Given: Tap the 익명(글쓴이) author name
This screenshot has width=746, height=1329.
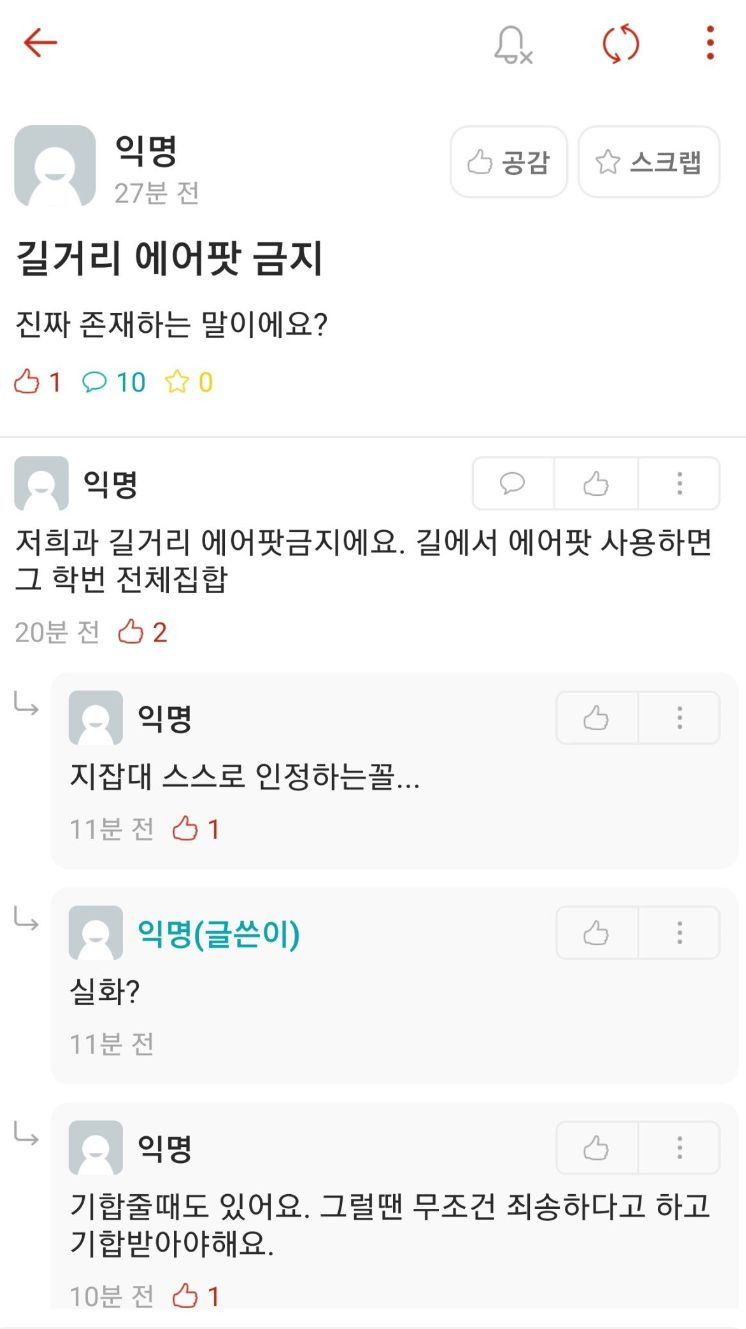Looking at the screenshot, I should coord(218,933).
